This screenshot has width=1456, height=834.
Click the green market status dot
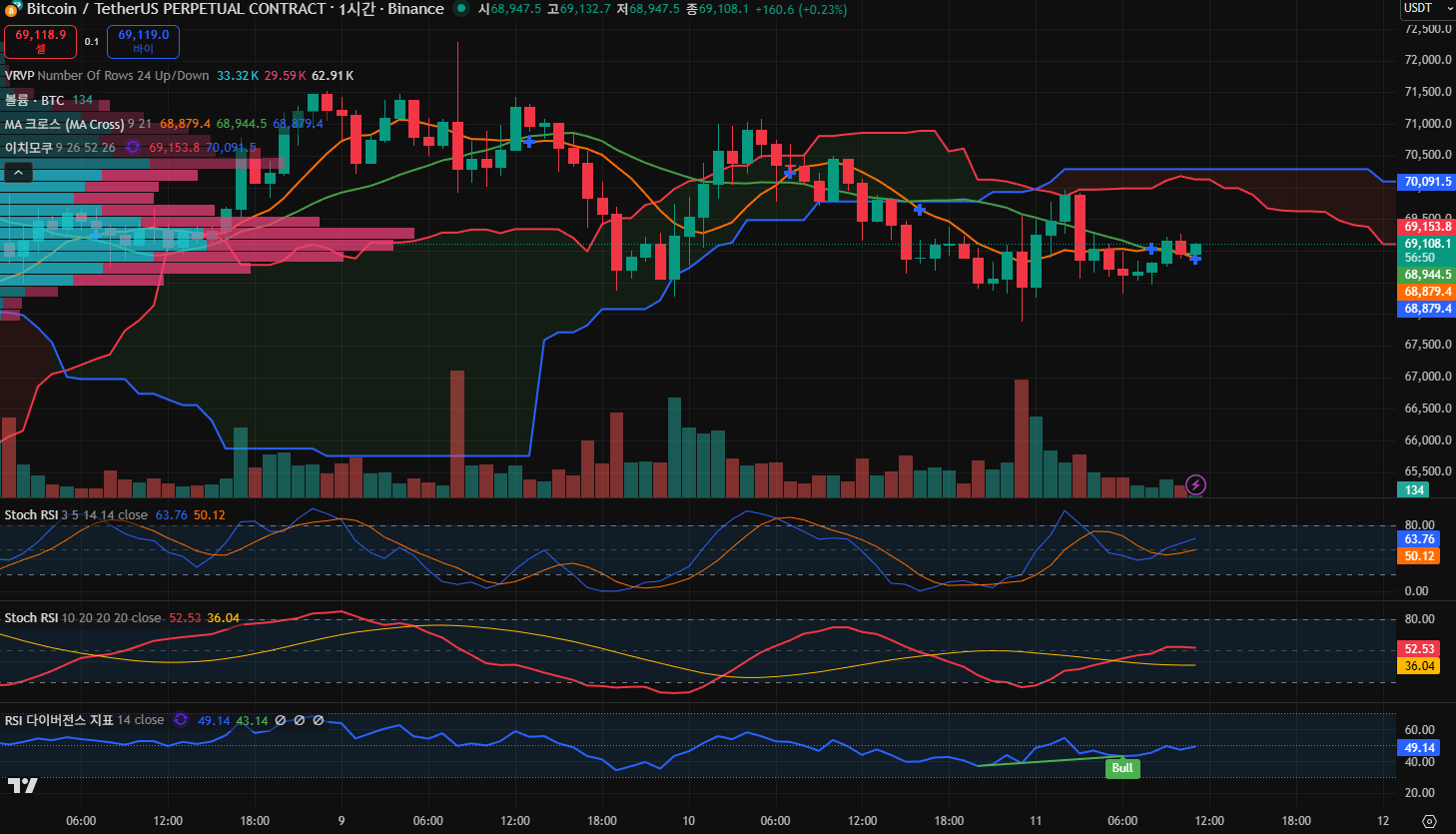coord(461,9)
